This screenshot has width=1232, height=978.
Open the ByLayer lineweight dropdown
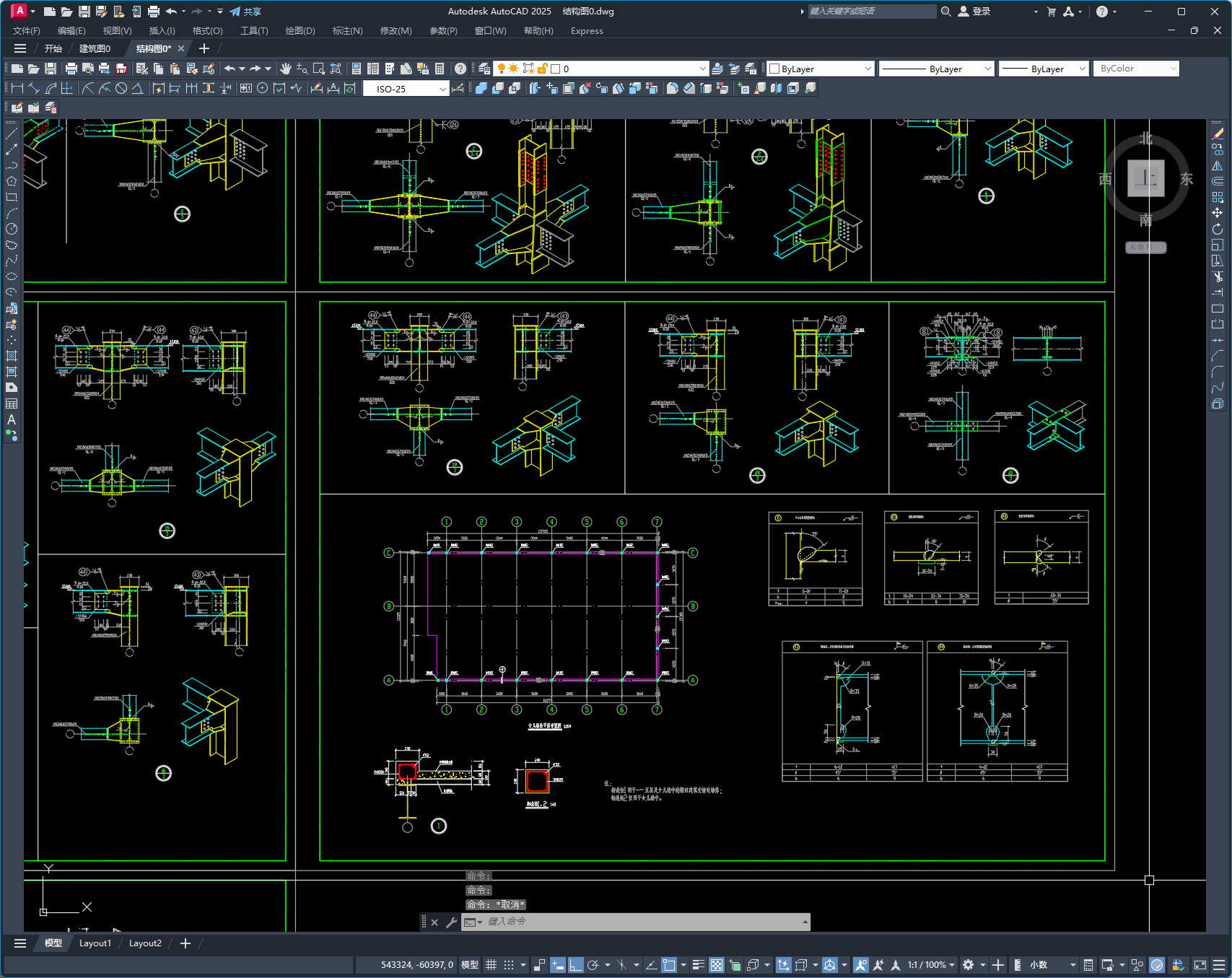pos(1082,69)
